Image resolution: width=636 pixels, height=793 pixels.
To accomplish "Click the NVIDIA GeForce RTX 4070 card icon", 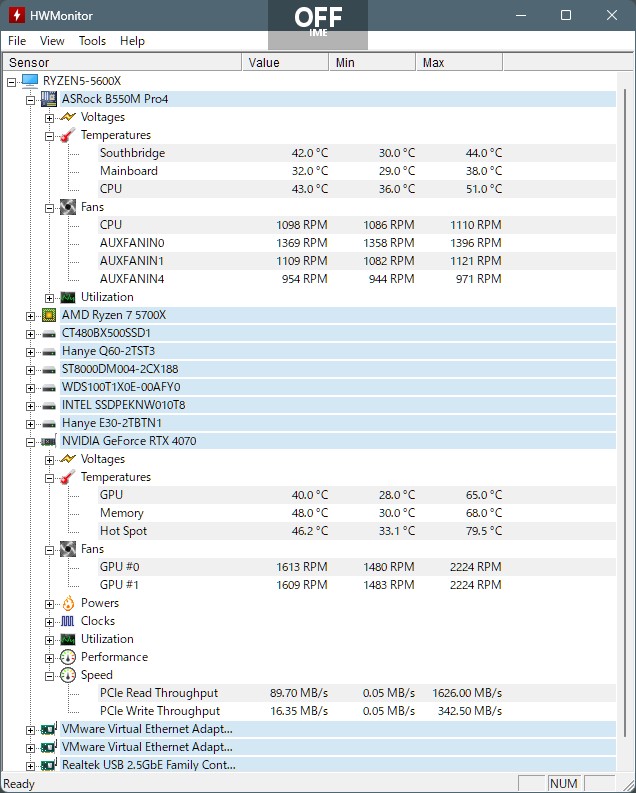I will tap(49, 441).
